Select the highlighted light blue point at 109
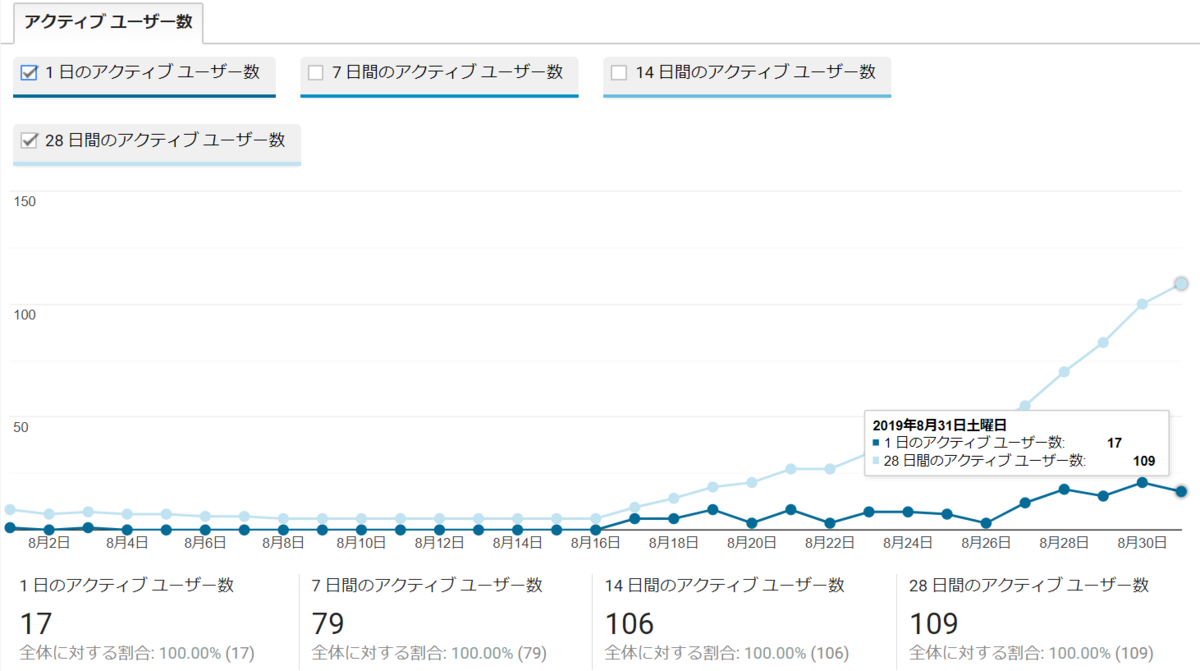This screenshot has height=671, width=1200. click(x=1180, y=283)
